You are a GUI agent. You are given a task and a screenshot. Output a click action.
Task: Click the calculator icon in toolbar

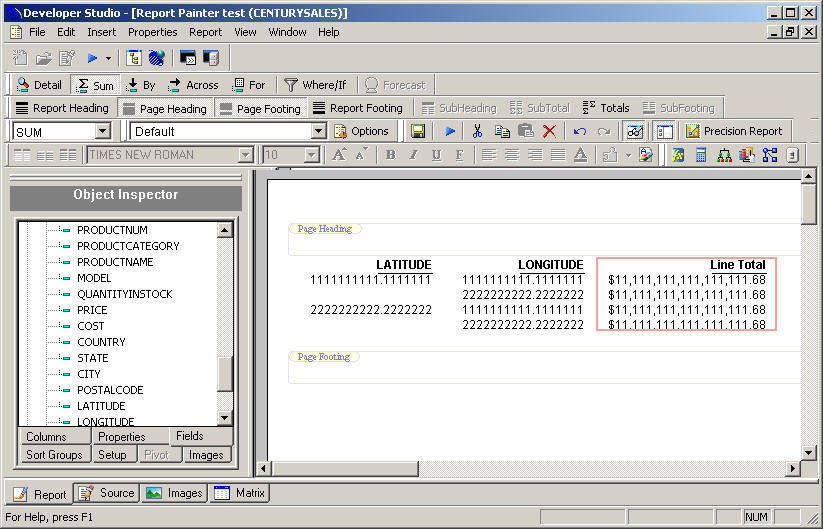click(701, 155)
